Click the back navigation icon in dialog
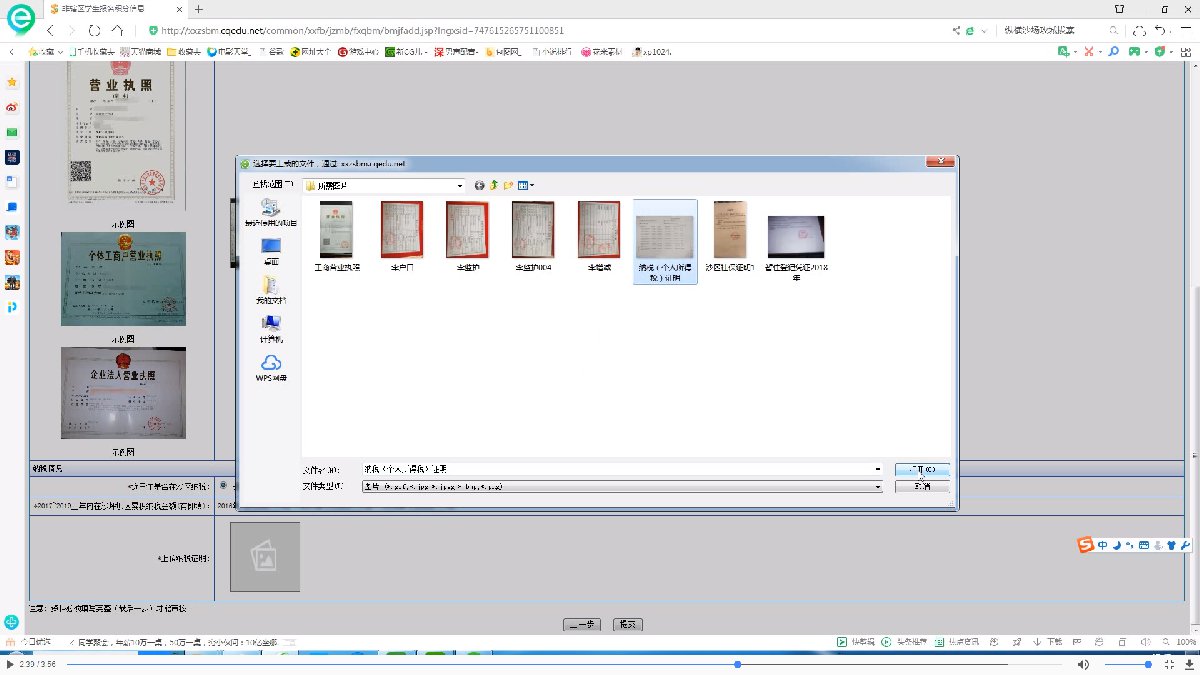This screenshot has height=675, width=1200. (480, 185)
